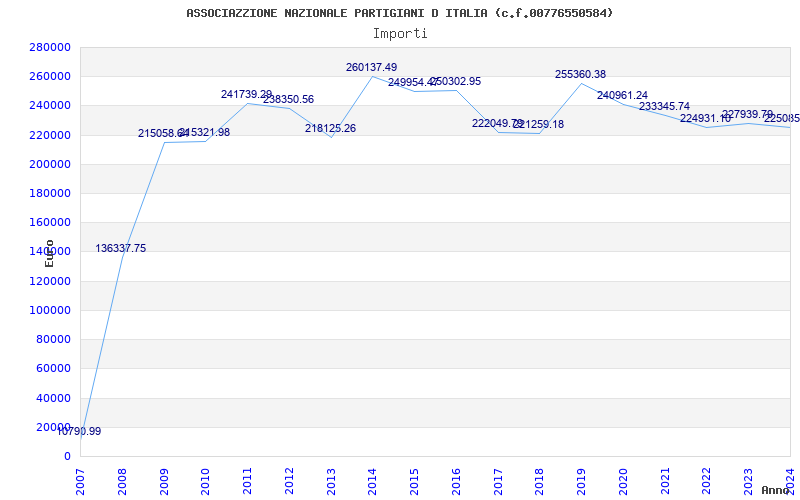The width and height of the screenshot is (800, 500).
Task: Click the data label 255360.38
Action: pyautogui.click(x=581, y=74)
